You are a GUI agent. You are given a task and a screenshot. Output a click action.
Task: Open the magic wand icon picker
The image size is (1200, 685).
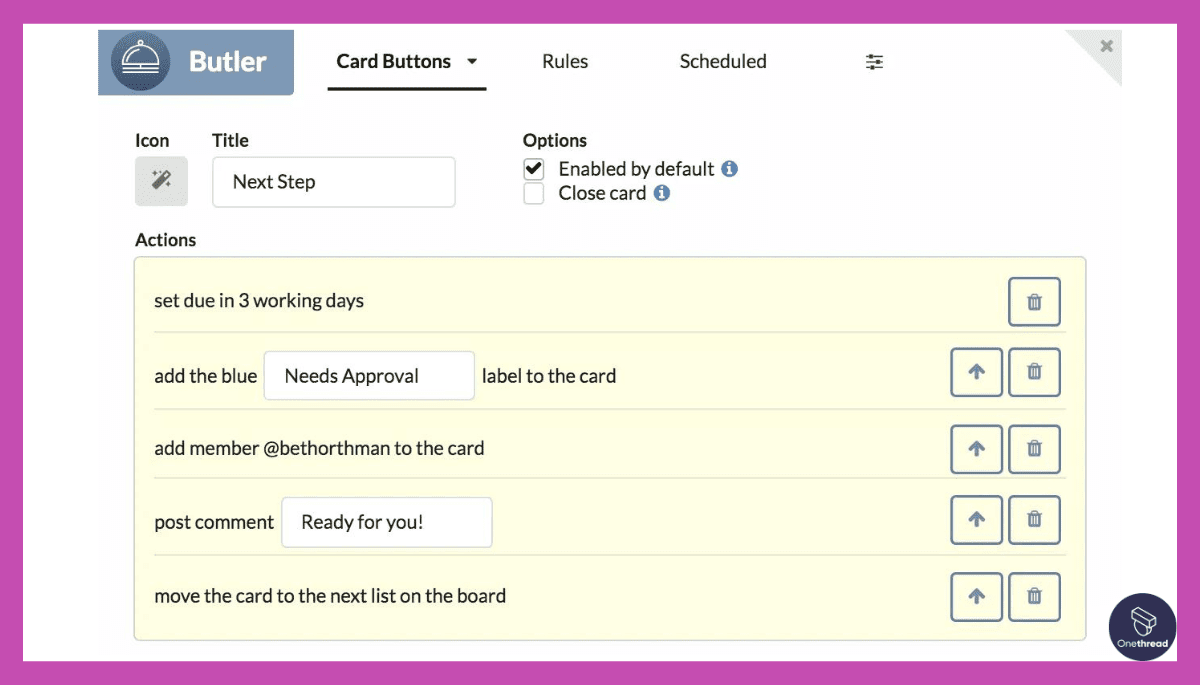point(161,181)
